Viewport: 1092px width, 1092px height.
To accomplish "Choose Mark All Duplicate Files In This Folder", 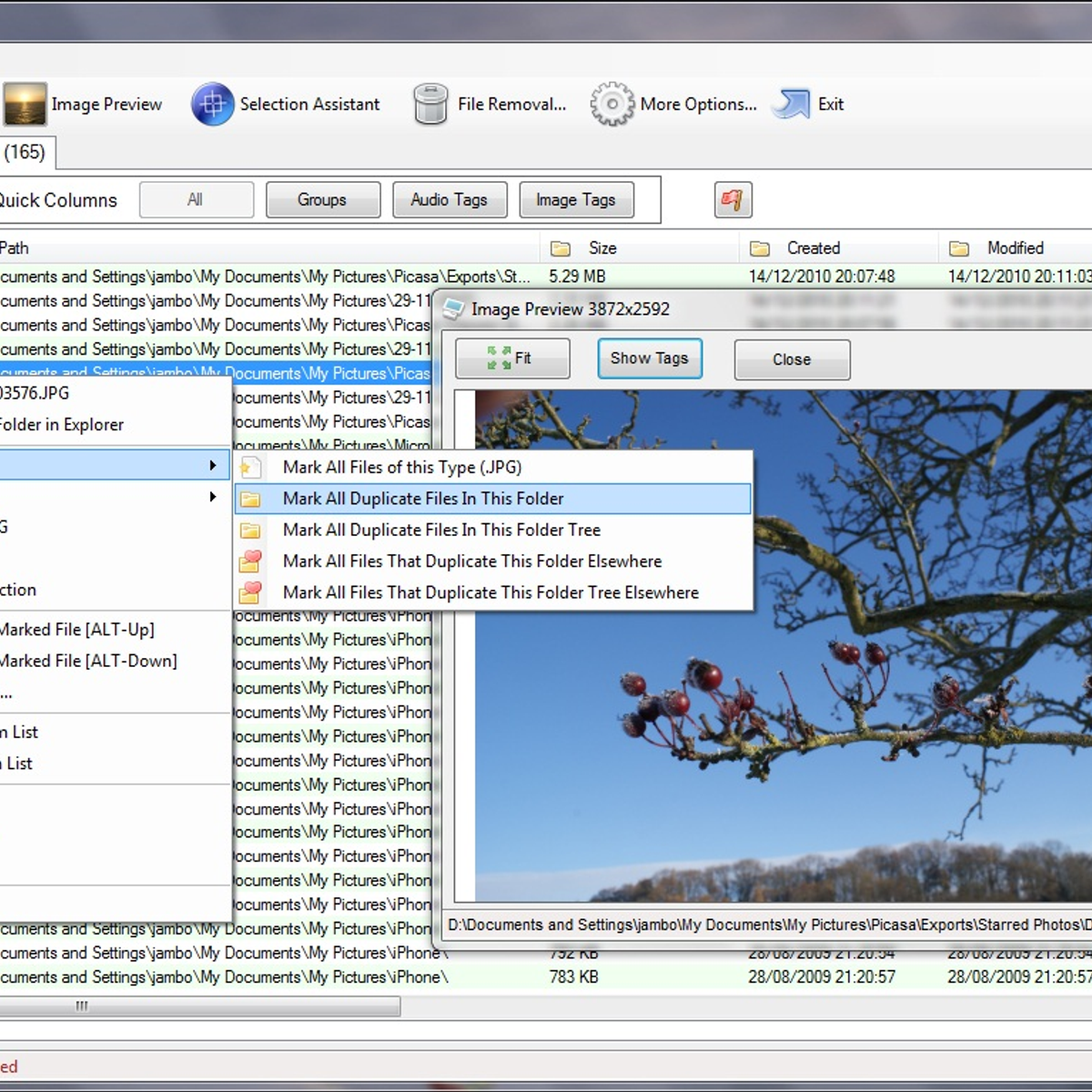I will [423, 499].
